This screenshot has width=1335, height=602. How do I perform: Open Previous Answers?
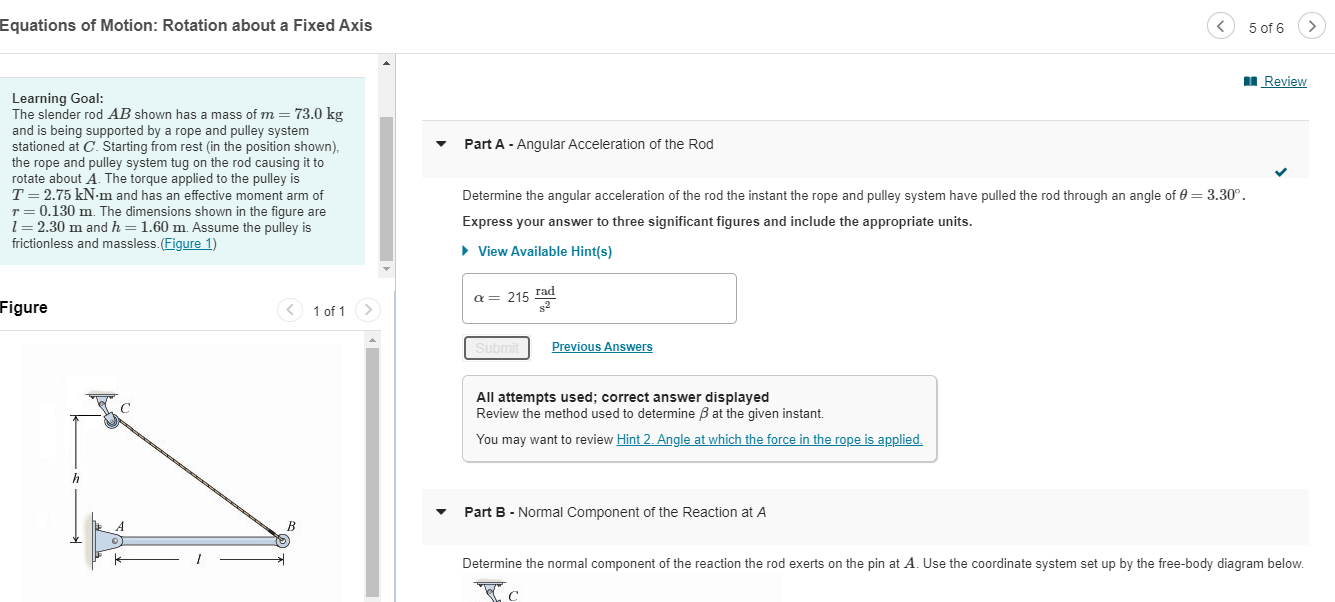pyautogui.click(x=601, y=346)
